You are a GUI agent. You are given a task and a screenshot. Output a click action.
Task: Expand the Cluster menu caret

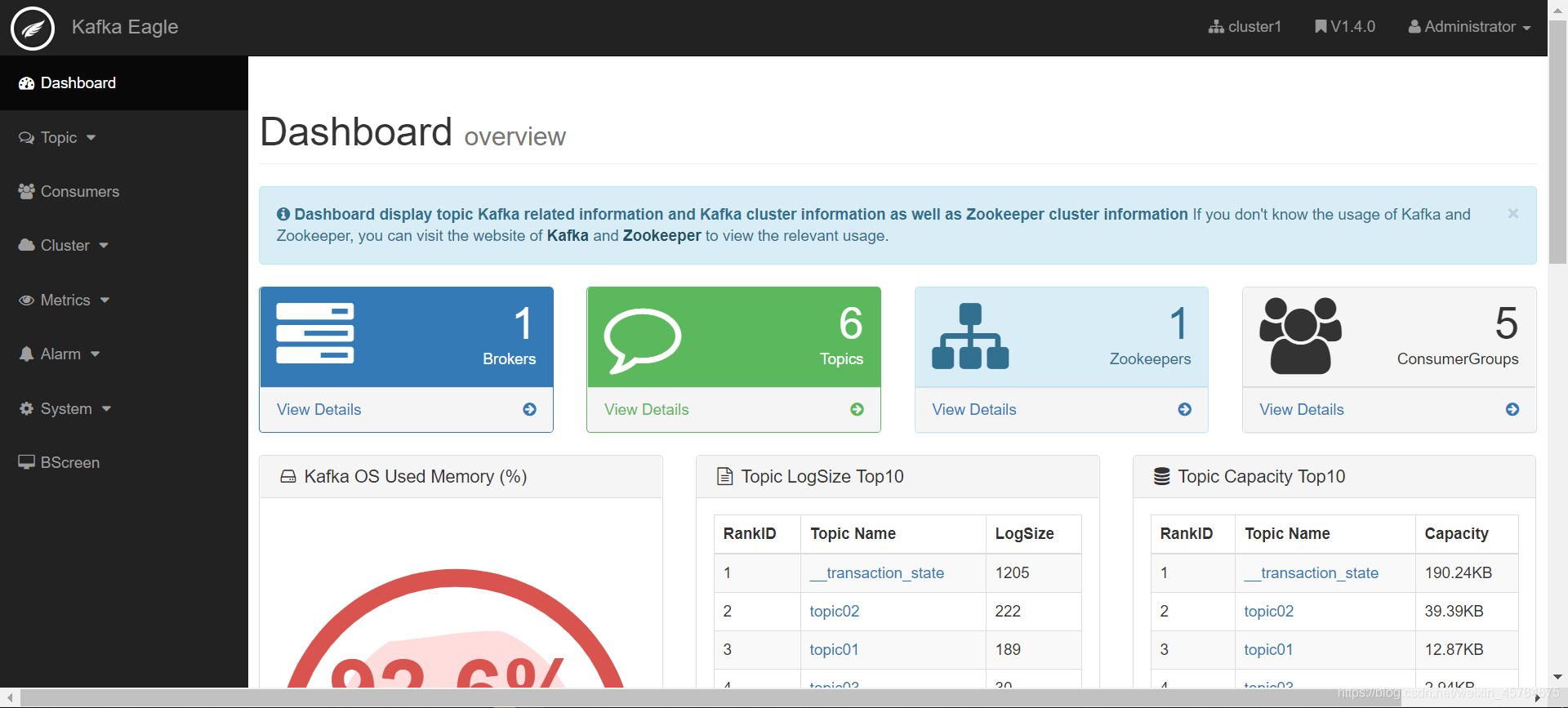[104, 246]
